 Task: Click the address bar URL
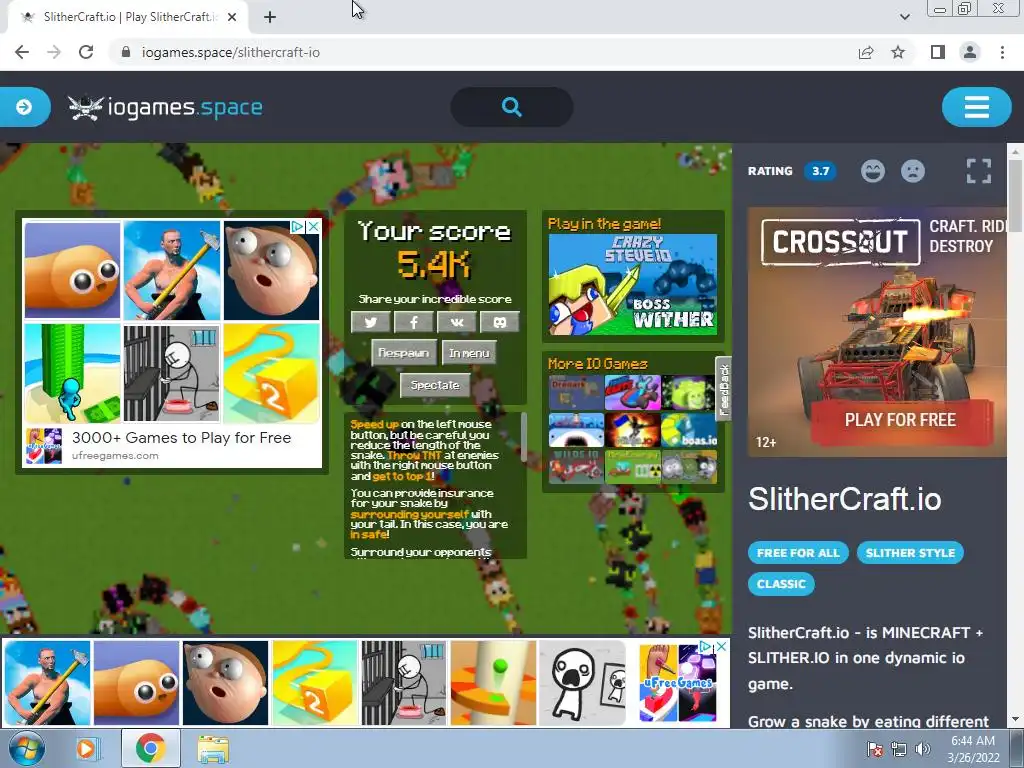click(x=231, y=52)
